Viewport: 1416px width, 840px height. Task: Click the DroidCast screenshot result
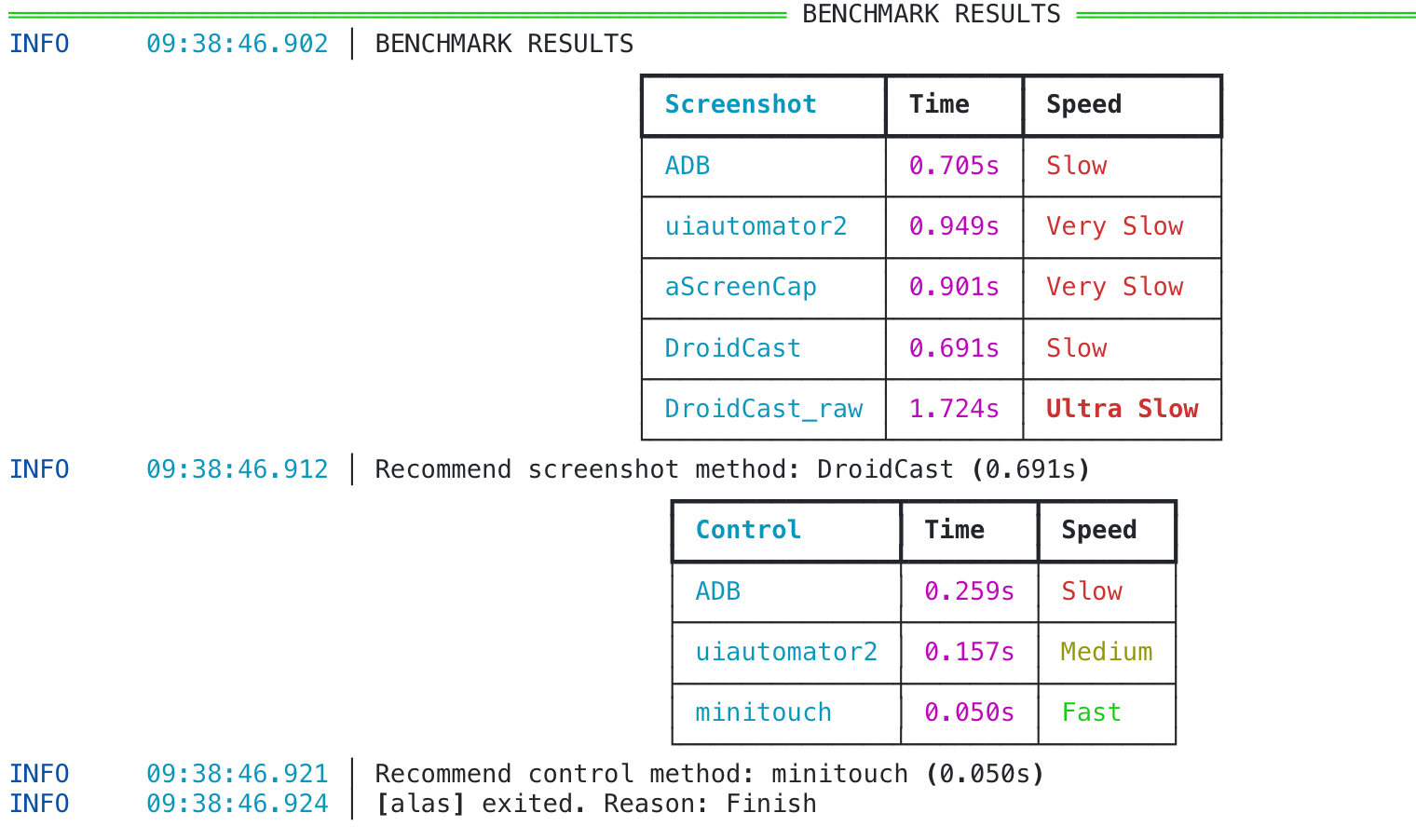732,348
